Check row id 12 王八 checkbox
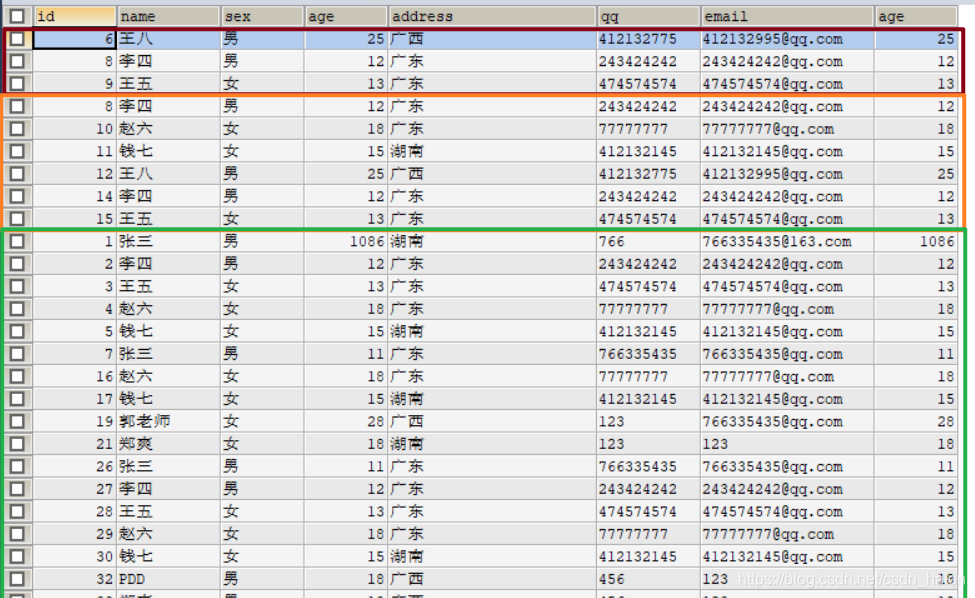 [17, 173]
